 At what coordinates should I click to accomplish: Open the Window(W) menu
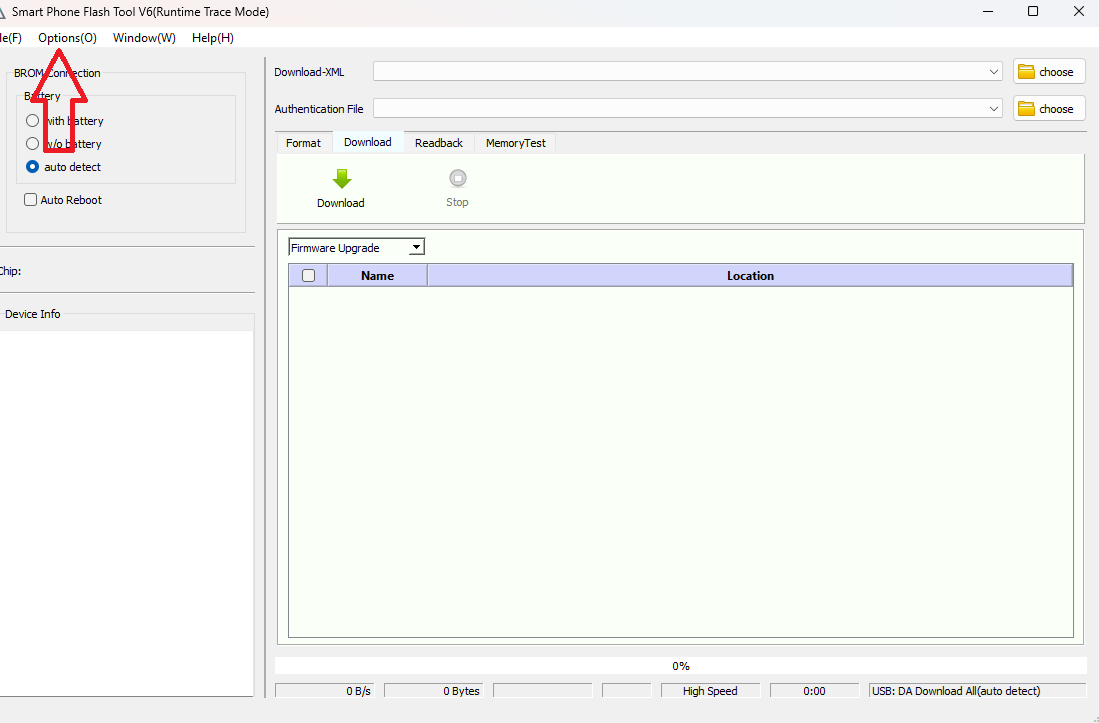click(x=144, y=38)
